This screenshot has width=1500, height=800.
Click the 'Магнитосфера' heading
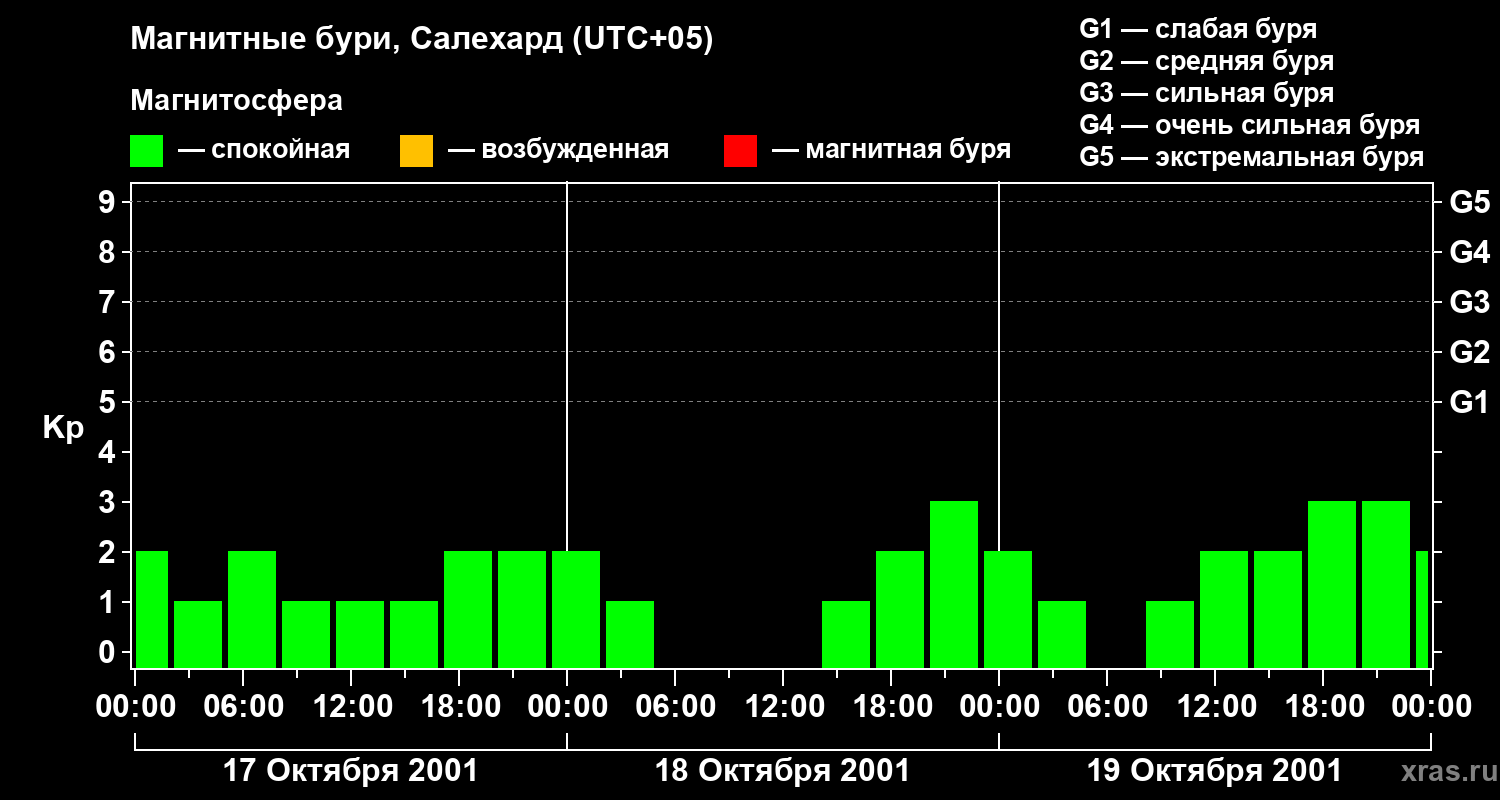click(x=236, y=101)
